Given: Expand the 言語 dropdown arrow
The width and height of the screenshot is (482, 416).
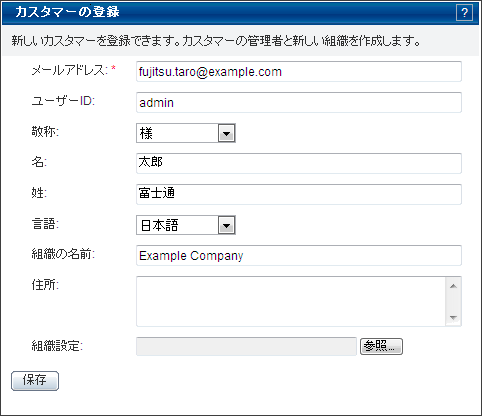Looking at the screenshot, I should point(227,225).
